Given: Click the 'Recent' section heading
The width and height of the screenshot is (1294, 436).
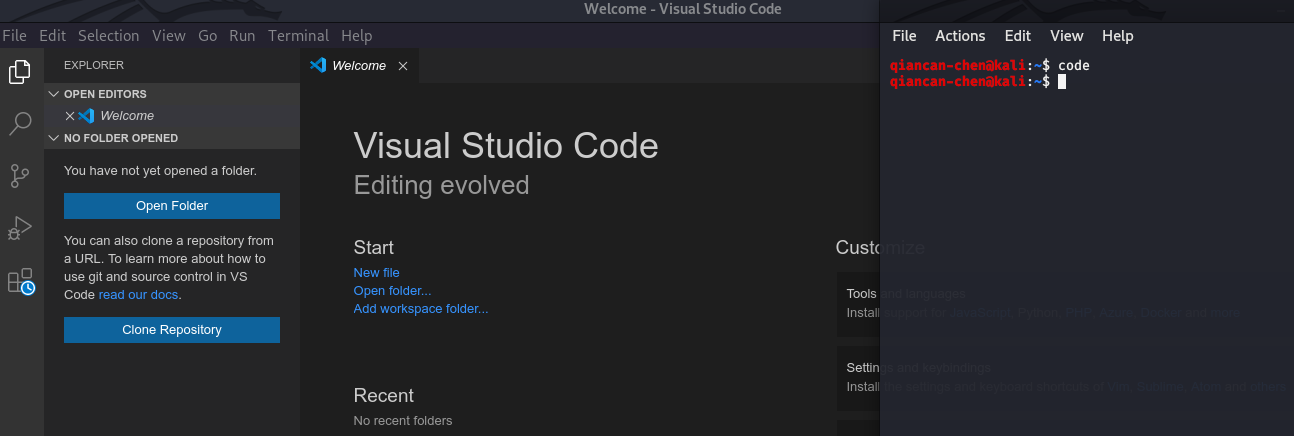Looking at the screenshot, I should point(384,396).
